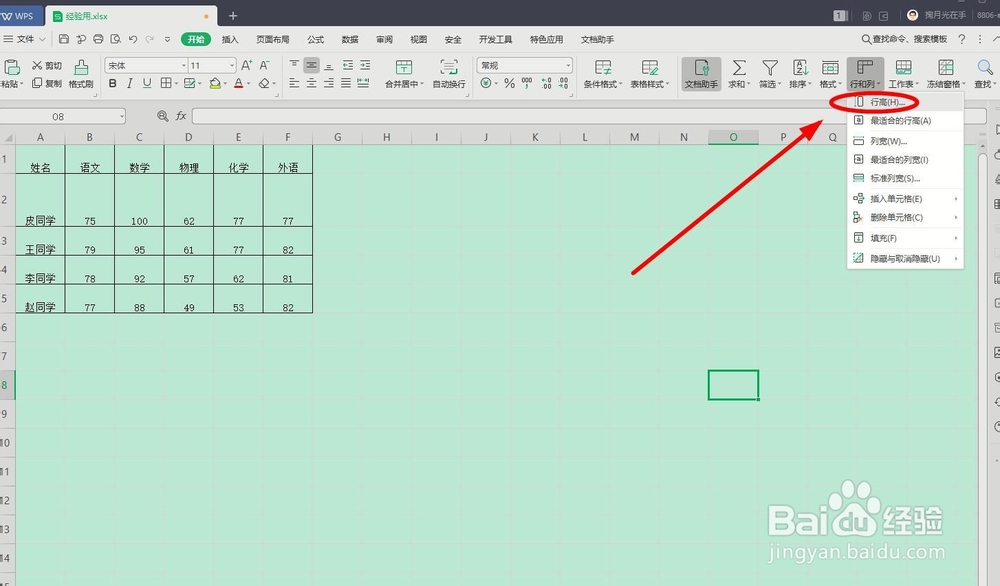
Task: Apply red font color A
Action: coord(239,83)
